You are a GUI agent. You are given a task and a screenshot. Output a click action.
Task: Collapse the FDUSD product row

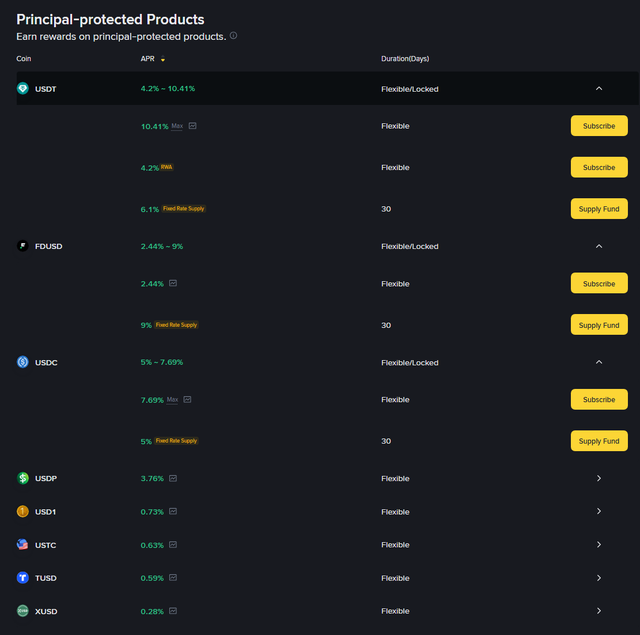pos(599,246)
